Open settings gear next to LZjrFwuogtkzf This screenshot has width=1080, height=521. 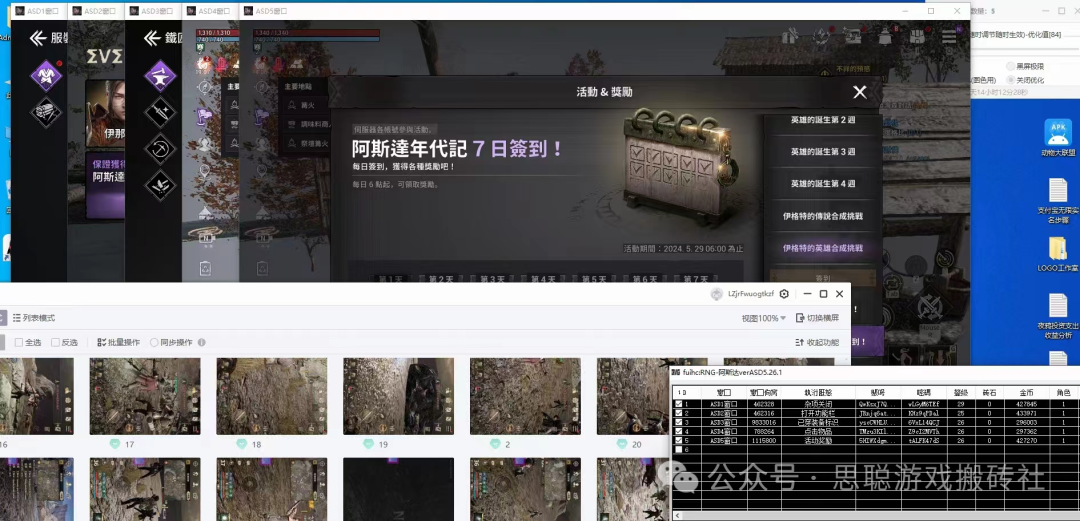pos(784,294)
